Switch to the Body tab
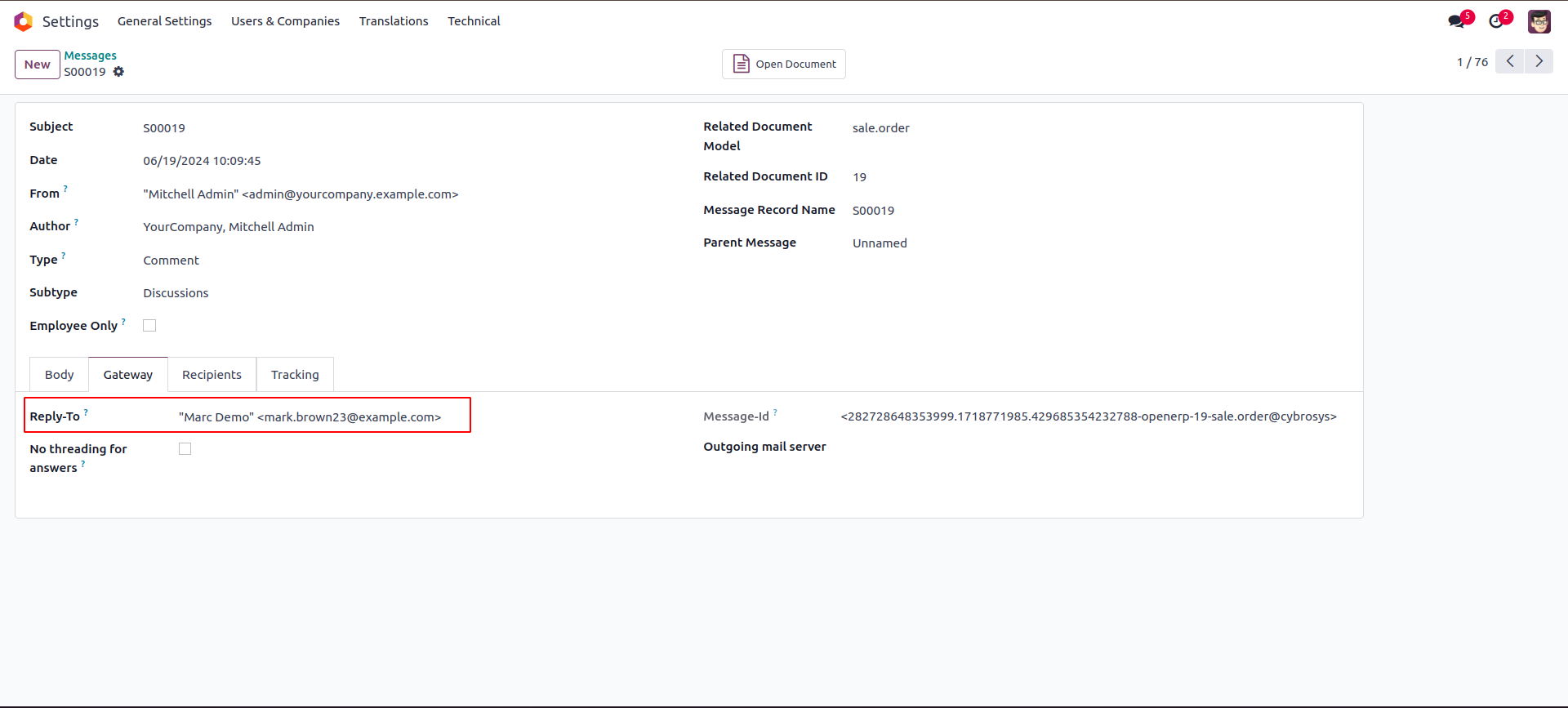Viewport: 1568px width, 708px height. (59, 374)
